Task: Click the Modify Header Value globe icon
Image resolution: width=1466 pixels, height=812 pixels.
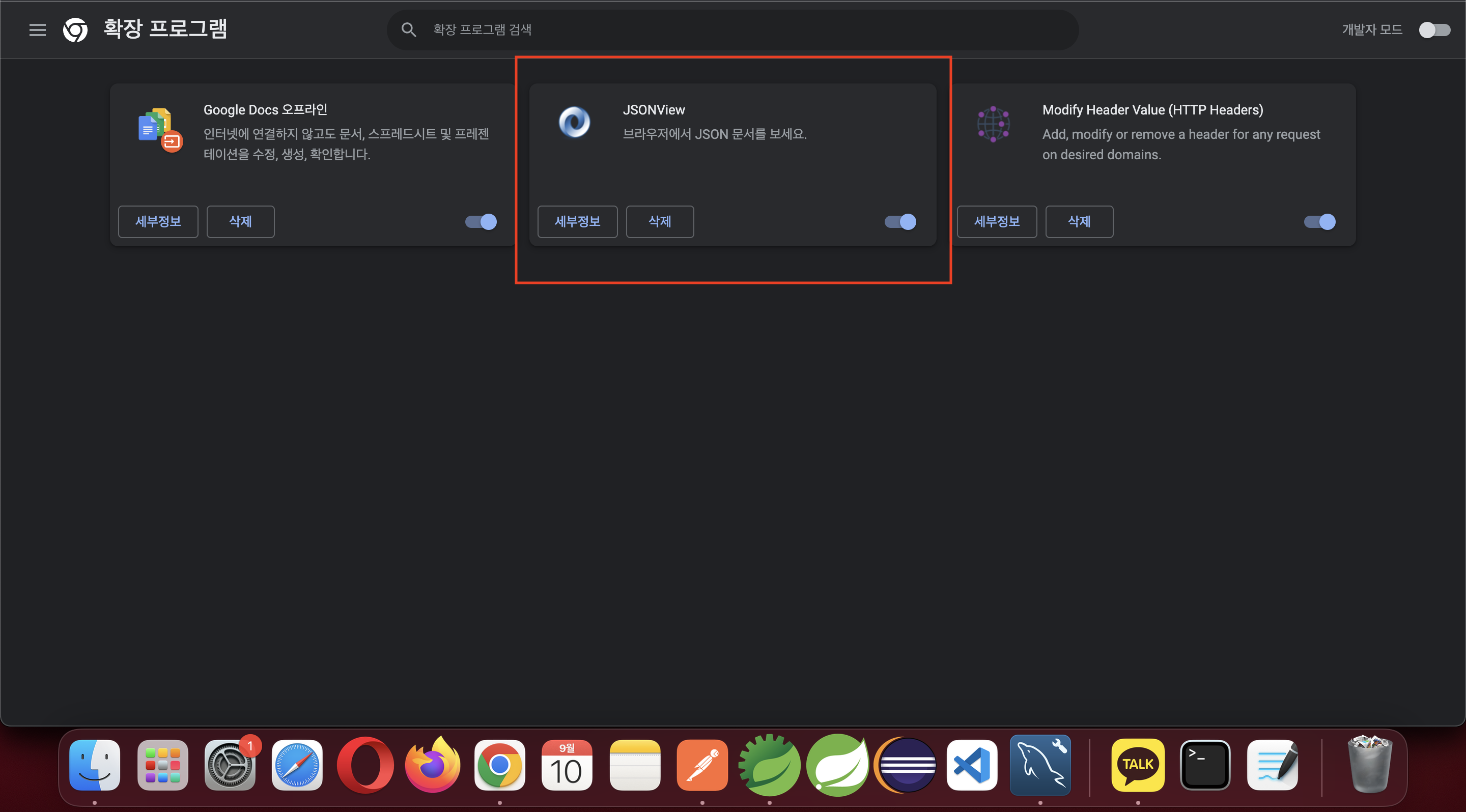Action: coord(993,124)
